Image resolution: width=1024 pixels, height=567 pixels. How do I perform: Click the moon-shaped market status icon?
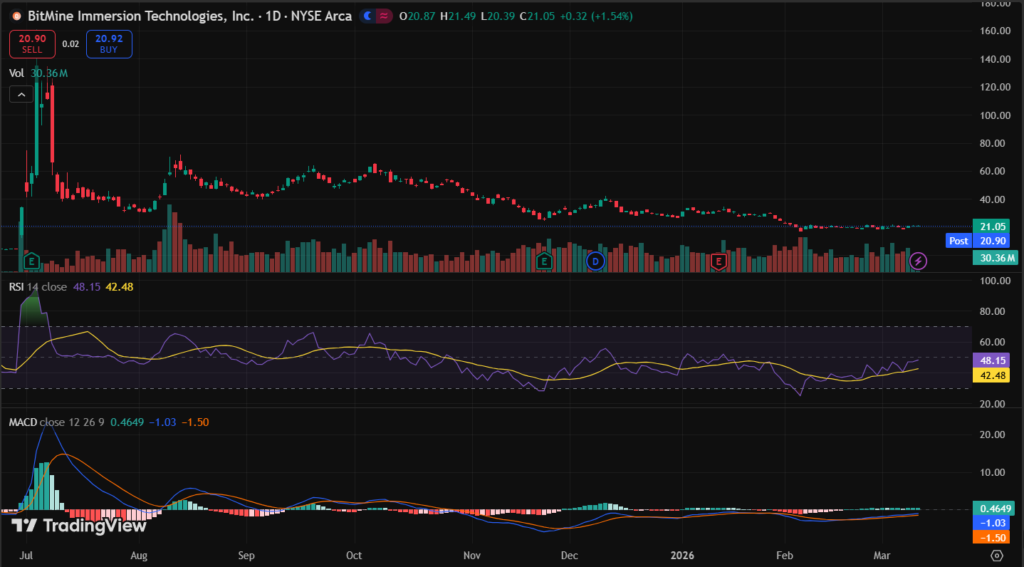[x=368, y=18]
